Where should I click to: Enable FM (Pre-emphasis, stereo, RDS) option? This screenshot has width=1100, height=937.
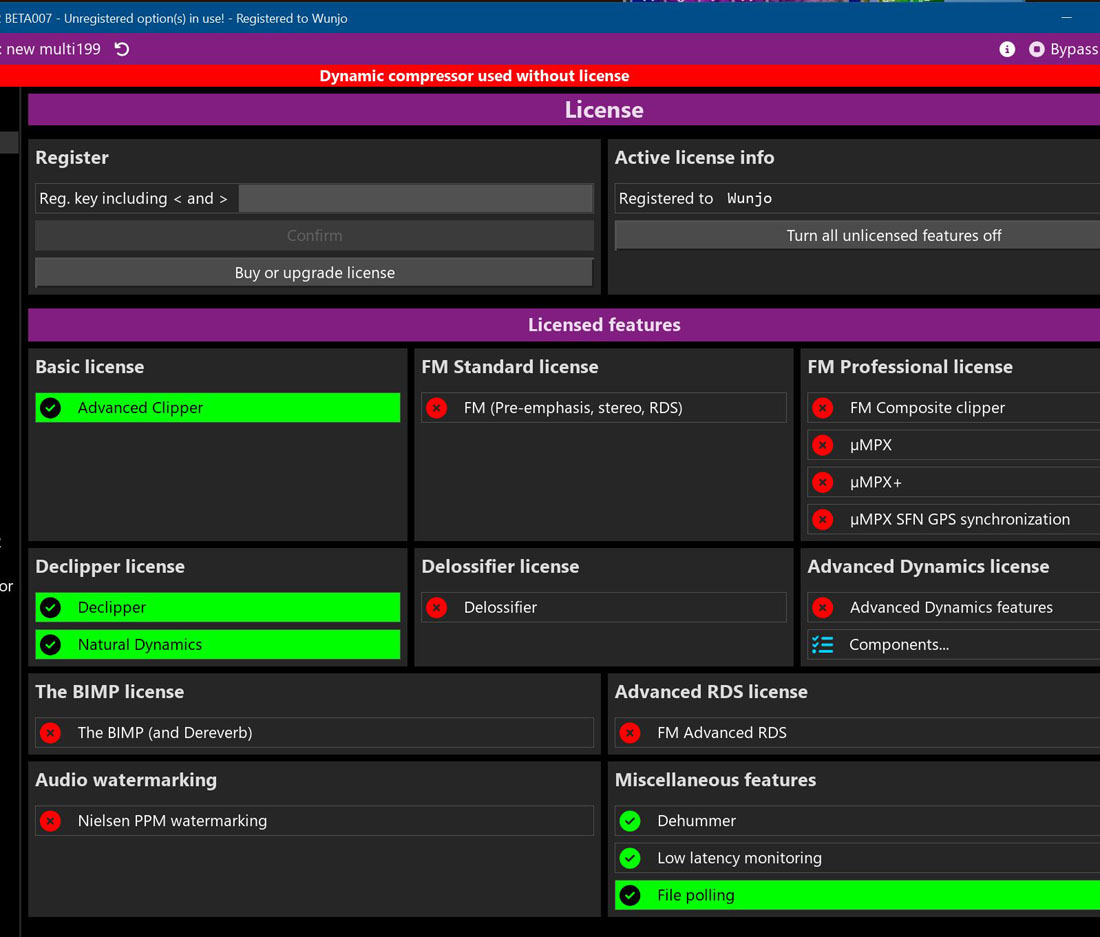tap(603, 408)
